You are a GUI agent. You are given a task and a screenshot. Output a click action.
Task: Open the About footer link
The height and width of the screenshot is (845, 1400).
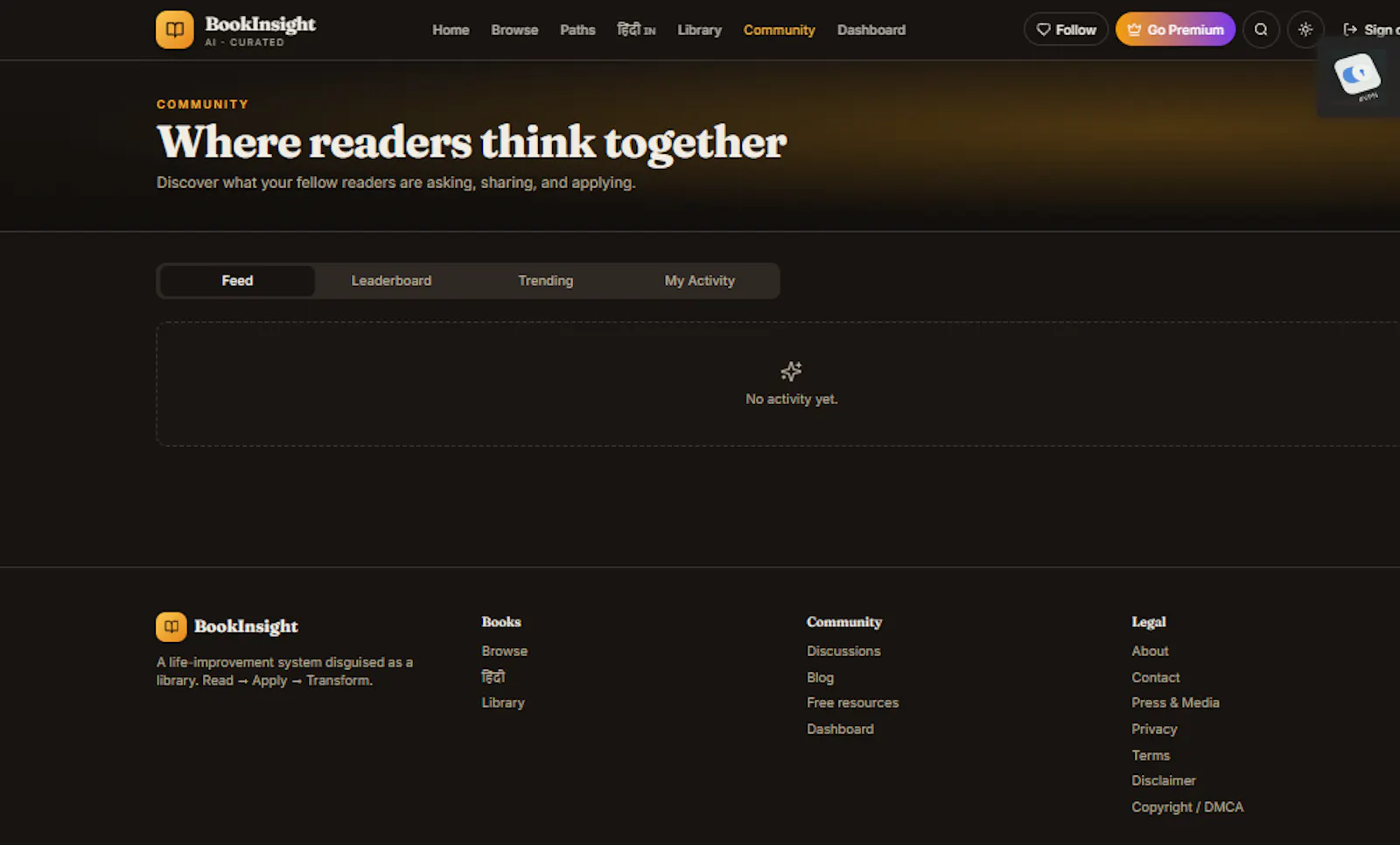tap(1150, 651)
